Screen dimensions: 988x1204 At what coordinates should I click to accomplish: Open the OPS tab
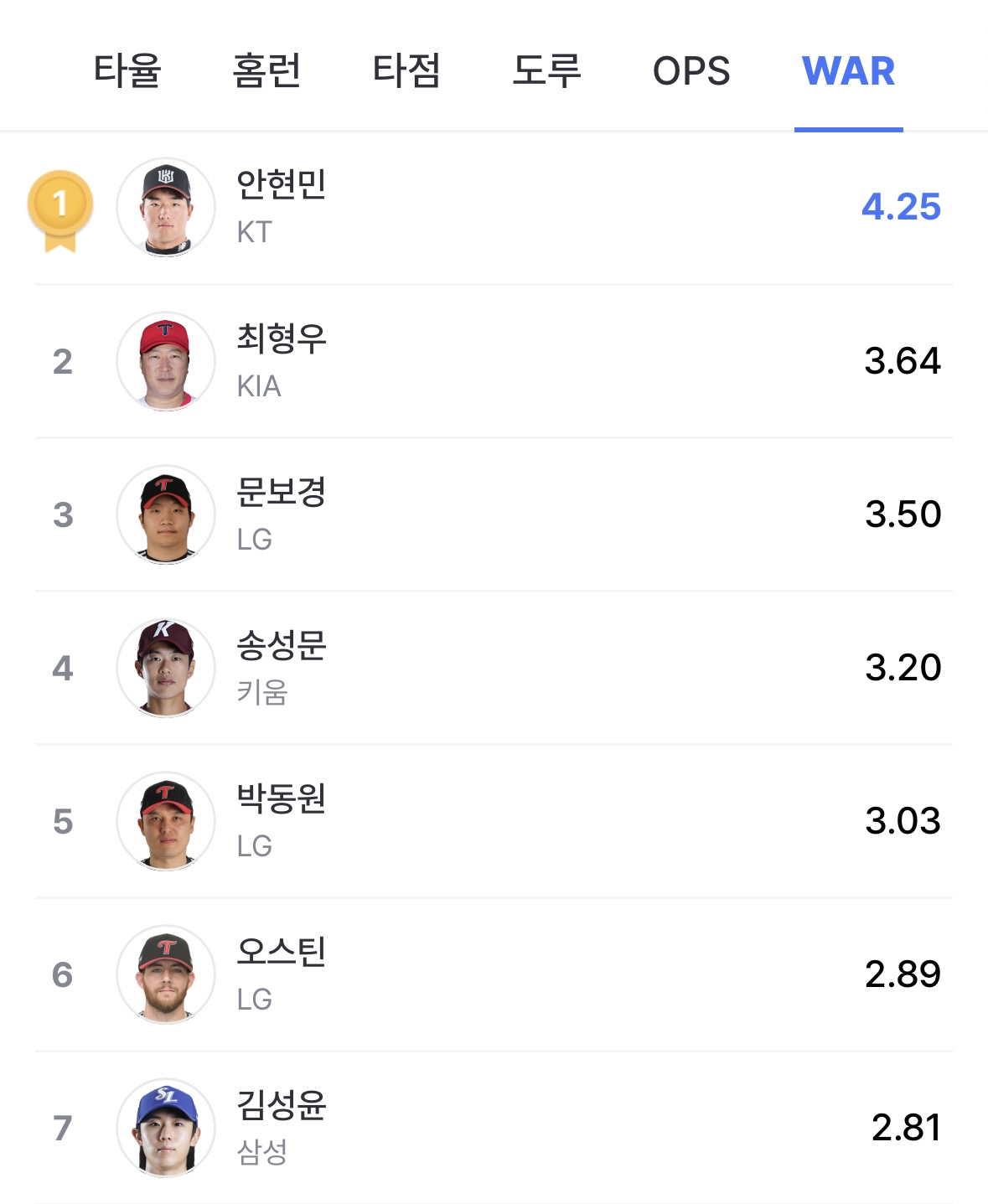691,71
